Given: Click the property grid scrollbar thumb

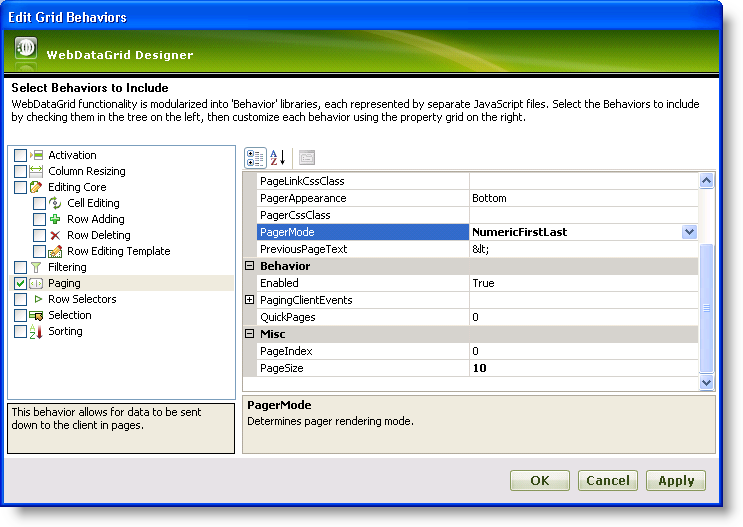Looking at the screenshot, I should pos(707,308).
